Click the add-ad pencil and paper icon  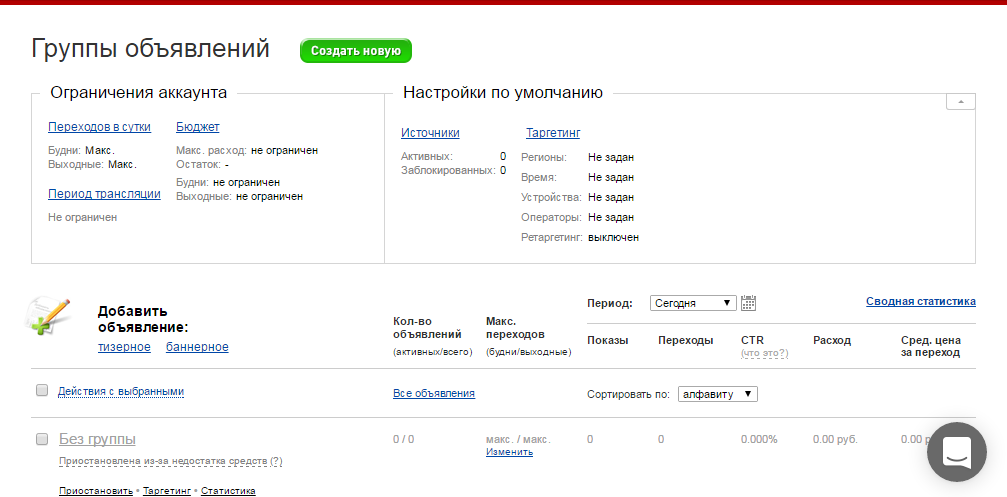(x=48, y=315)
